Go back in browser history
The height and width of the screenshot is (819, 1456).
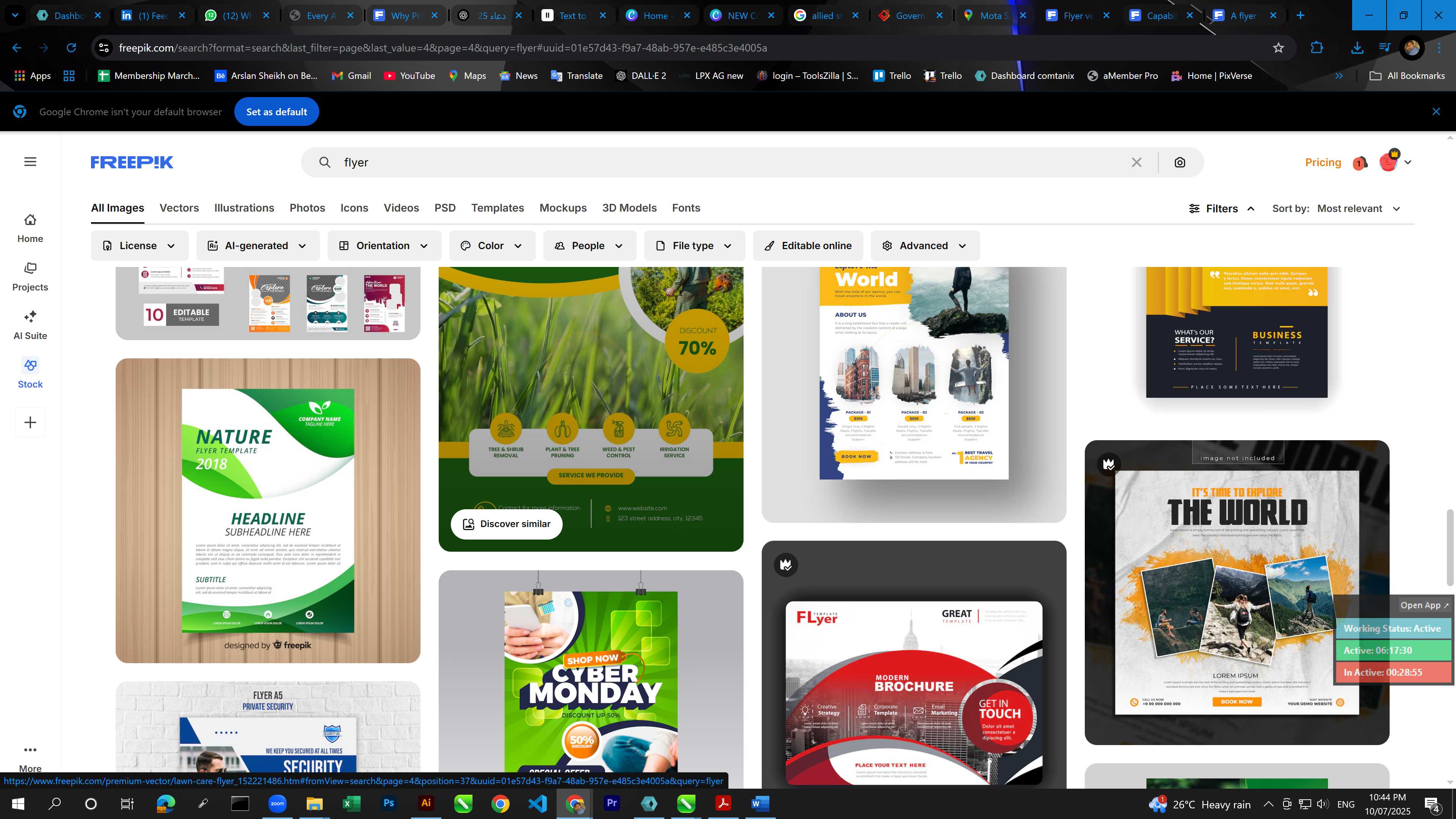coord(17,48)
